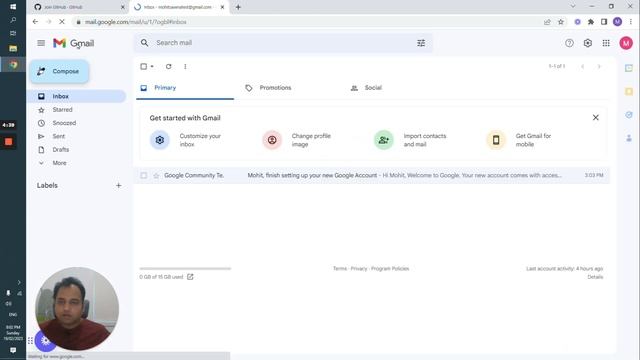640x360 pixels.
Task: Open the Google Community Team email
Action: pos(372,175)
